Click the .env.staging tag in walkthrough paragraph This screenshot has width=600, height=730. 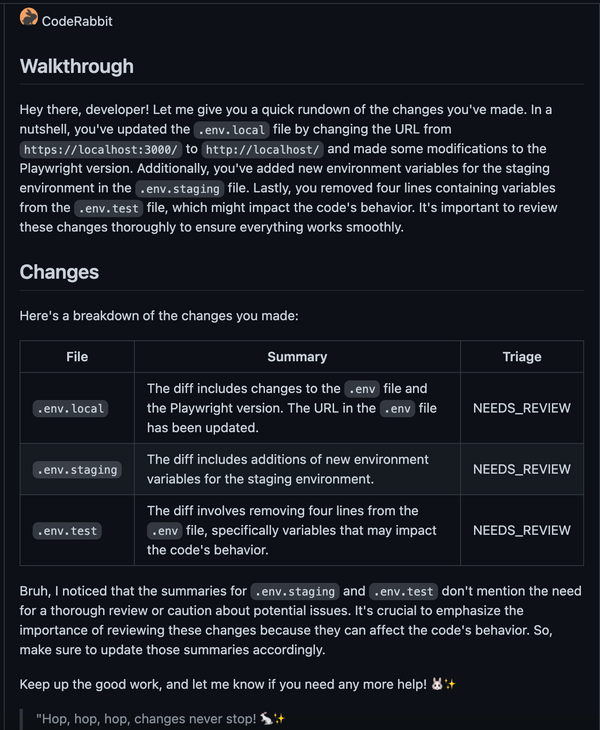(179, 189)
